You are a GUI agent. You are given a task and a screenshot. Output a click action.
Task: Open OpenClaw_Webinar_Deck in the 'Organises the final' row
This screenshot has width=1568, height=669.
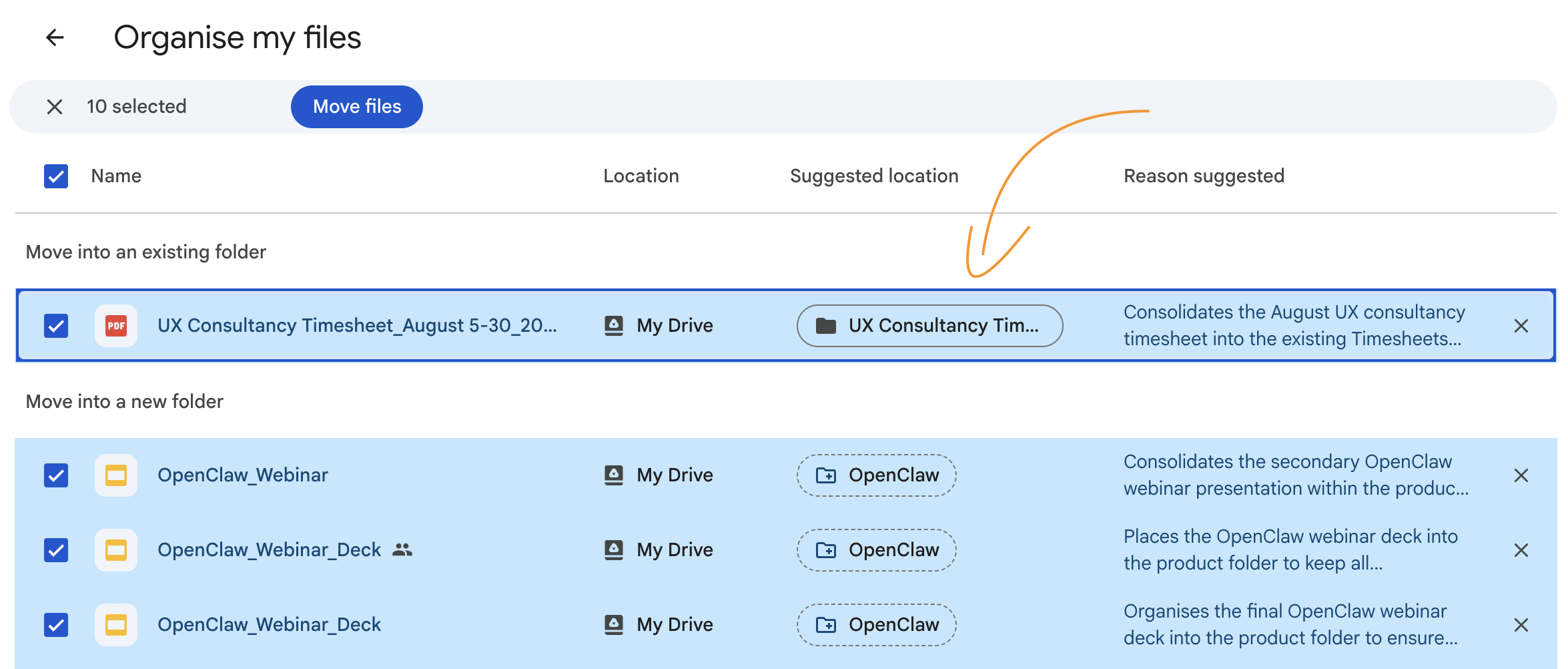pos(269,625)
